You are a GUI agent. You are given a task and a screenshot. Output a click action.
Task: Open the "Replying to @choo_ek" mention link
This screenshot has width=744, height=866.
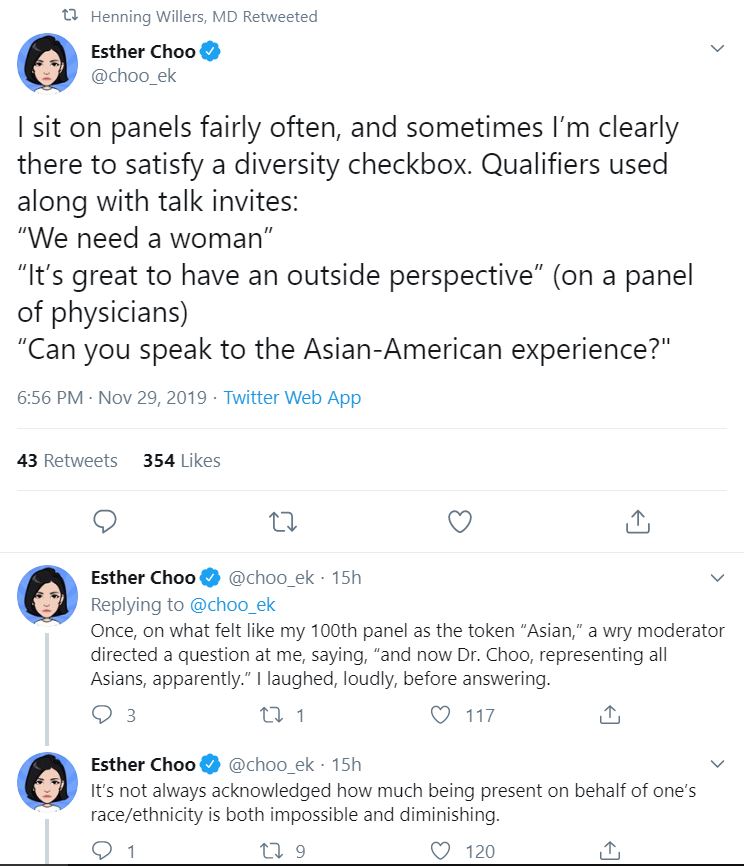[233, 604]
